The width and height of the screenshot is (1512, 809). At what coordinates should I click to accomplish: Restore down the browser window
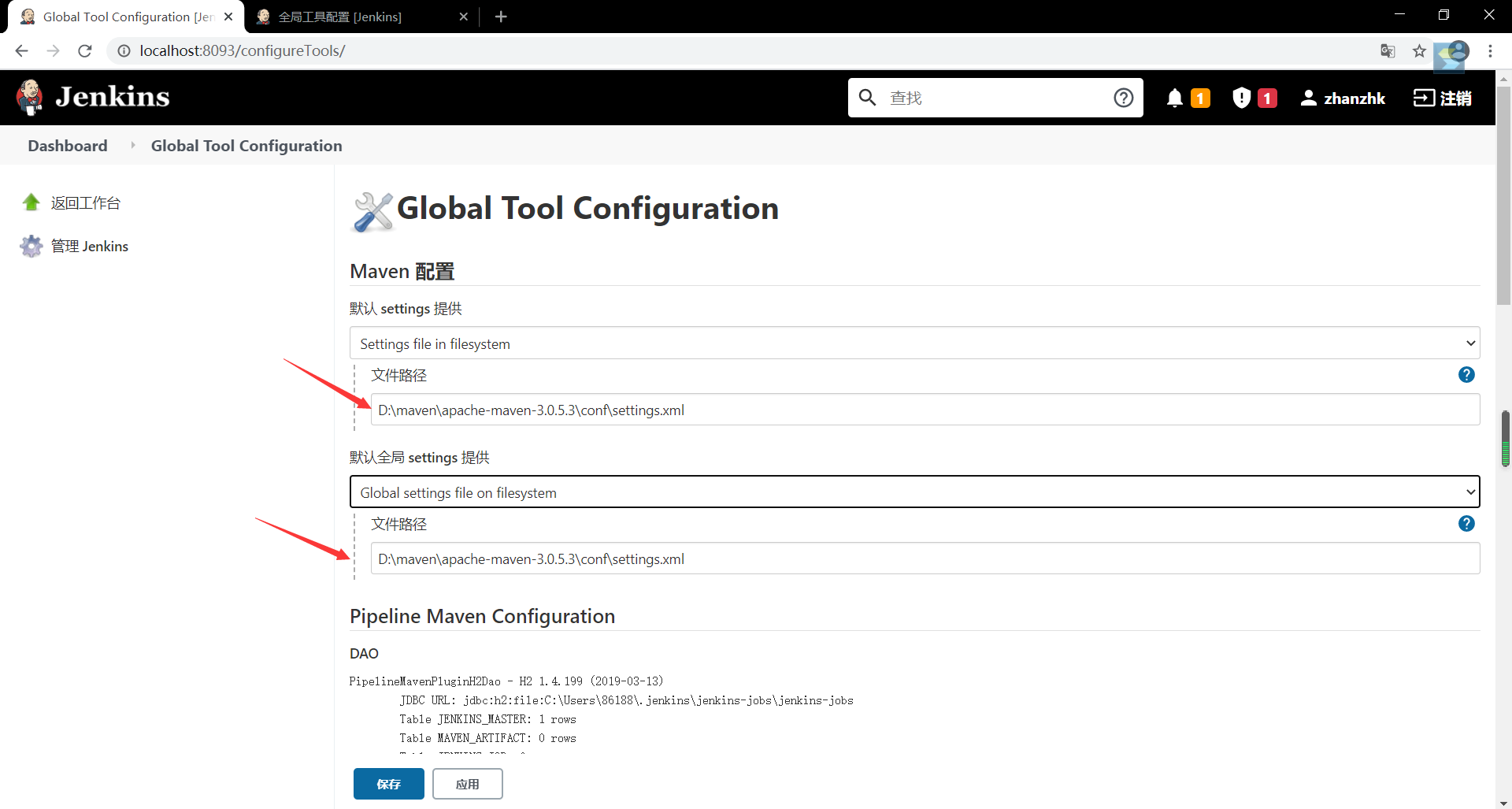(x=1443, y=14)
